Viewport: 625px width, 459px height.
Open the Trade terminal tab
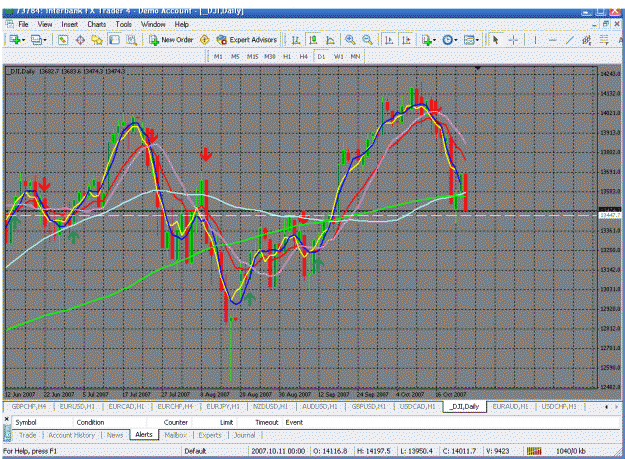(x=28, y=435)
